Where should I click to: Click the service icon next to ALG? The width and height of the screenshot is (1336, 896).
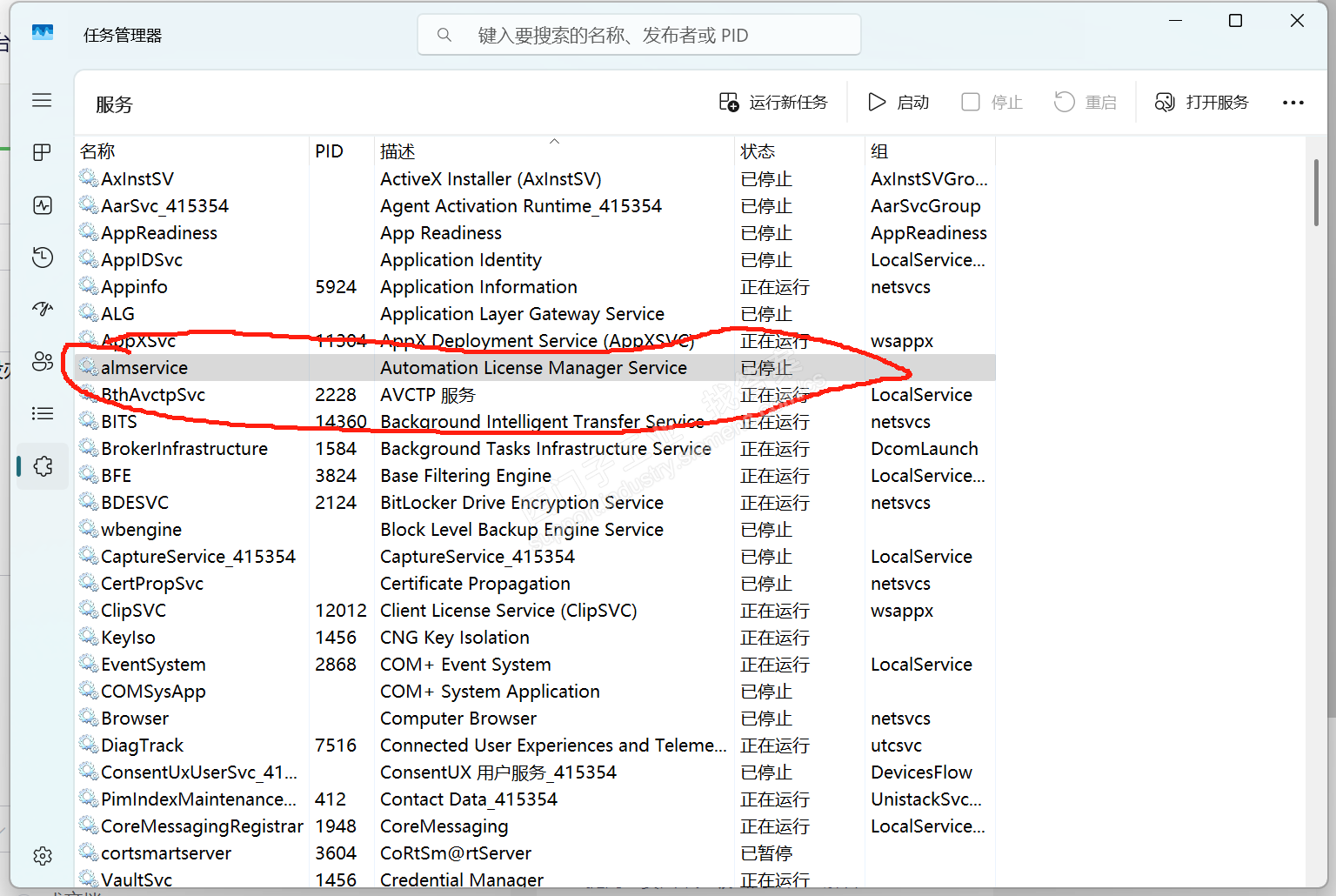coord(88,313)
